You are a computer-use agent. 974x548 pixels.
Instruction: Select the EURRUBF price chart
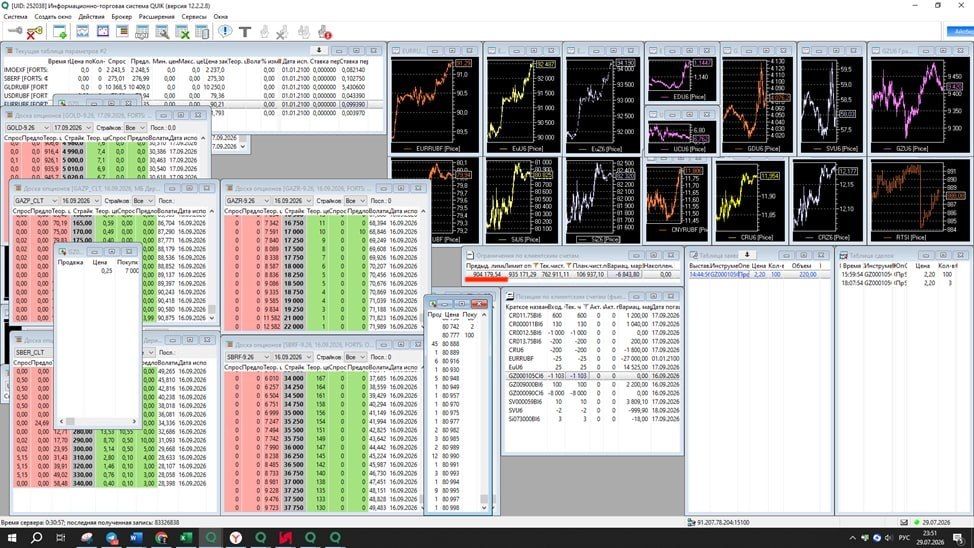pos(435,106)
